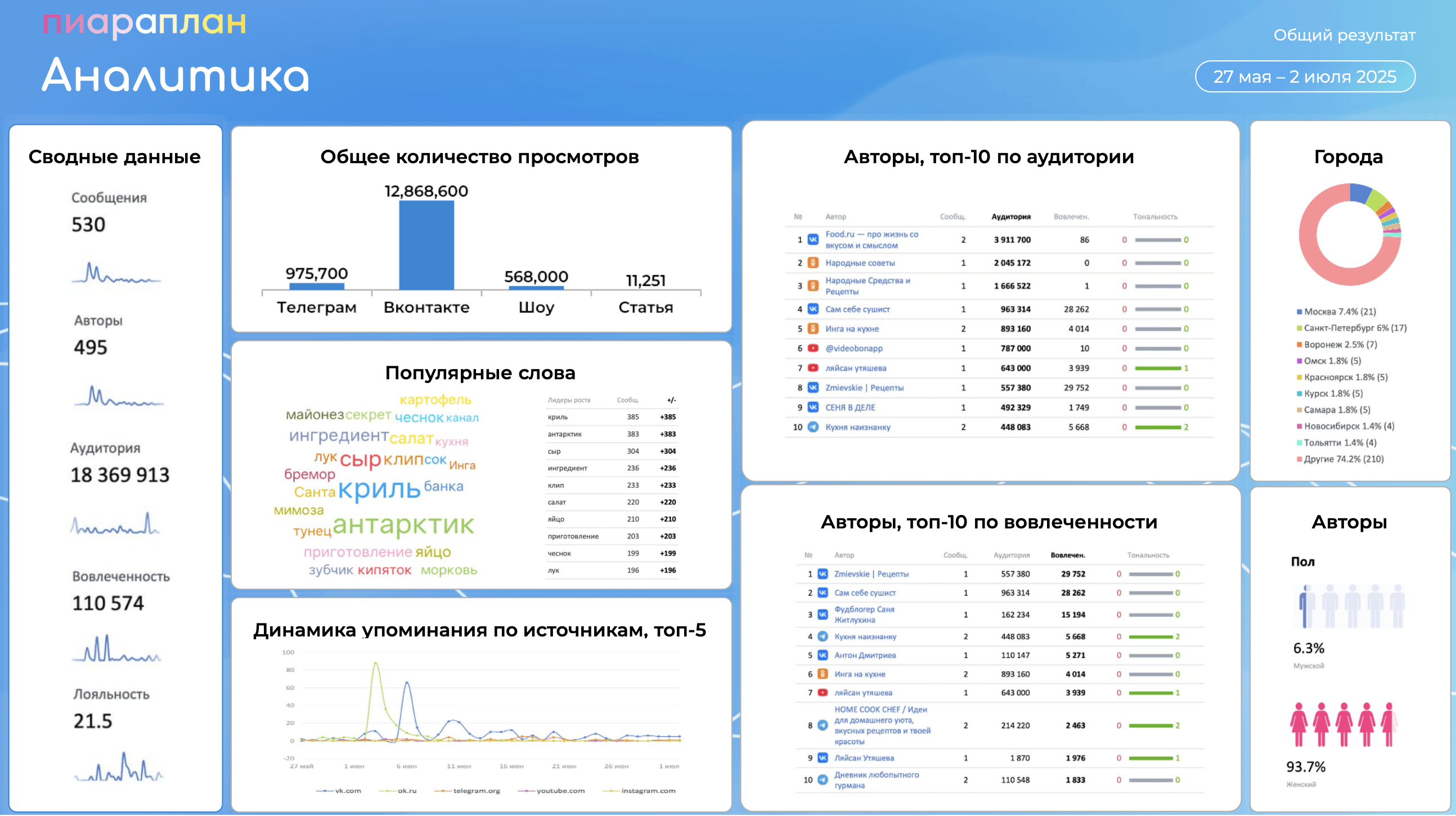Click Telegram icon next to Кухня наизнанку in the audience table
This screenshot has width=1456, height=816.
click(x=813, y=428)
